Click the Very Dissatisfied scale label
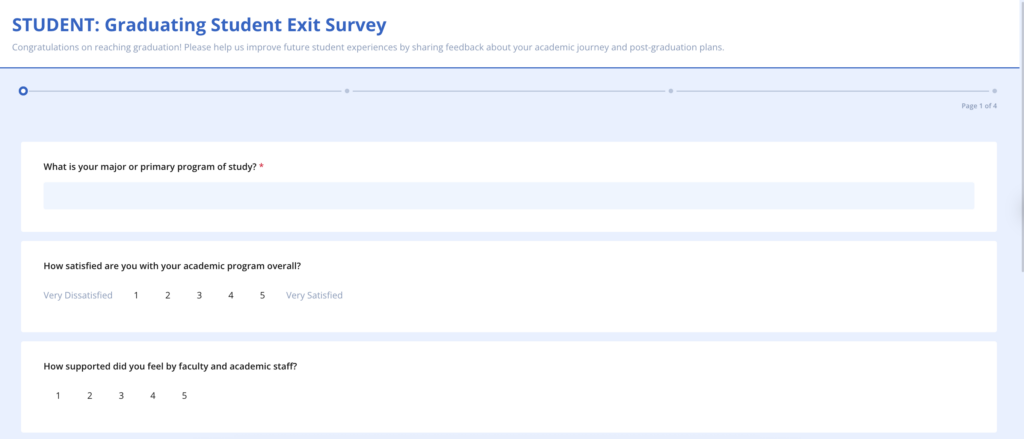 (x=78, y=295)
